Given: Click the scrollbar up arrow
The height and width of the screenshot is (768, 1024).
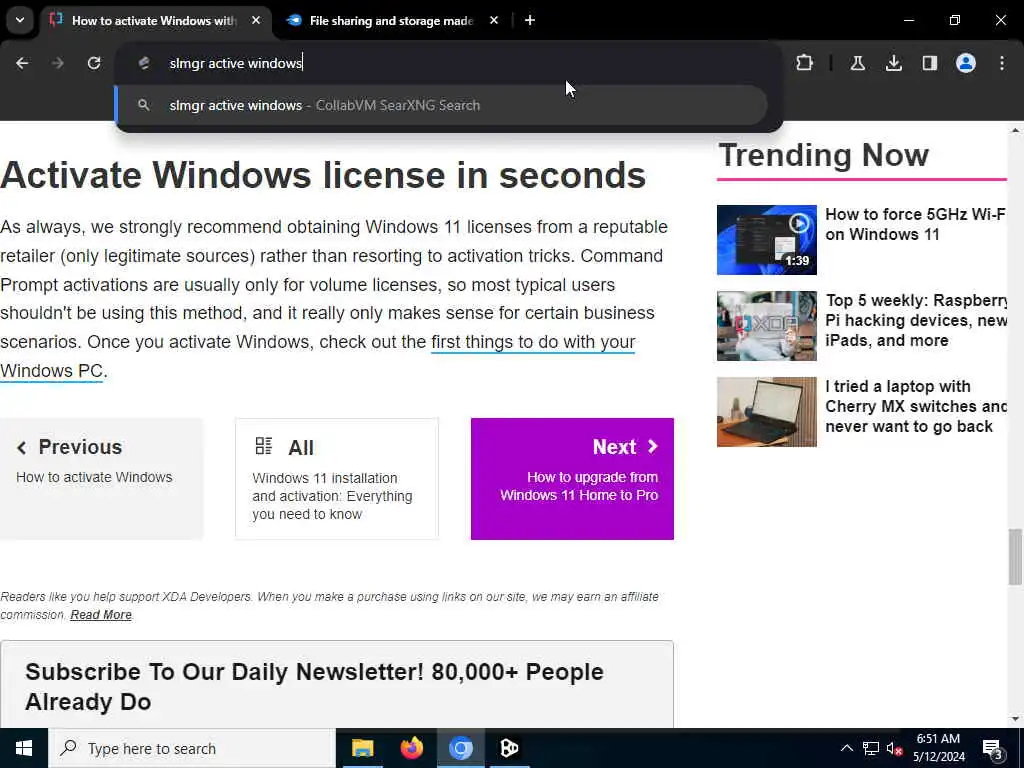Looking at the screenshot, I should (1014, 131).
